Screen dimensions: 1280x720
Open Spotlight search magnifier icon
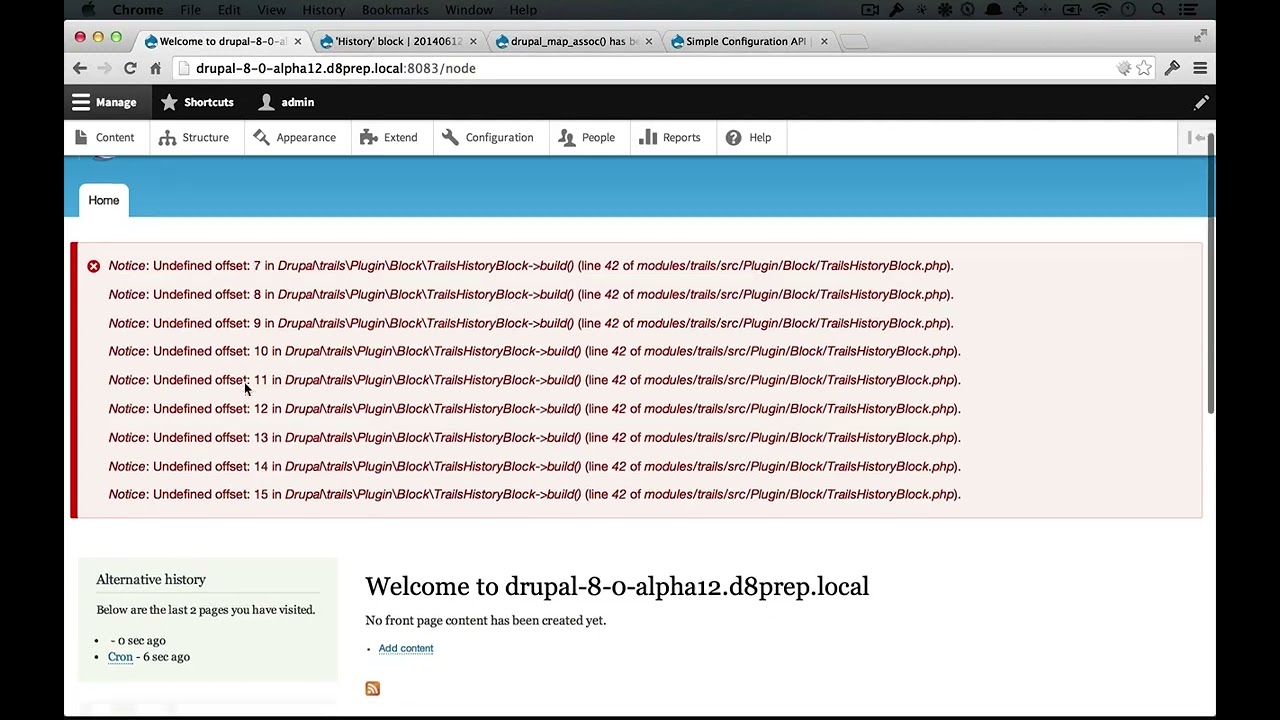(1158, 10)
